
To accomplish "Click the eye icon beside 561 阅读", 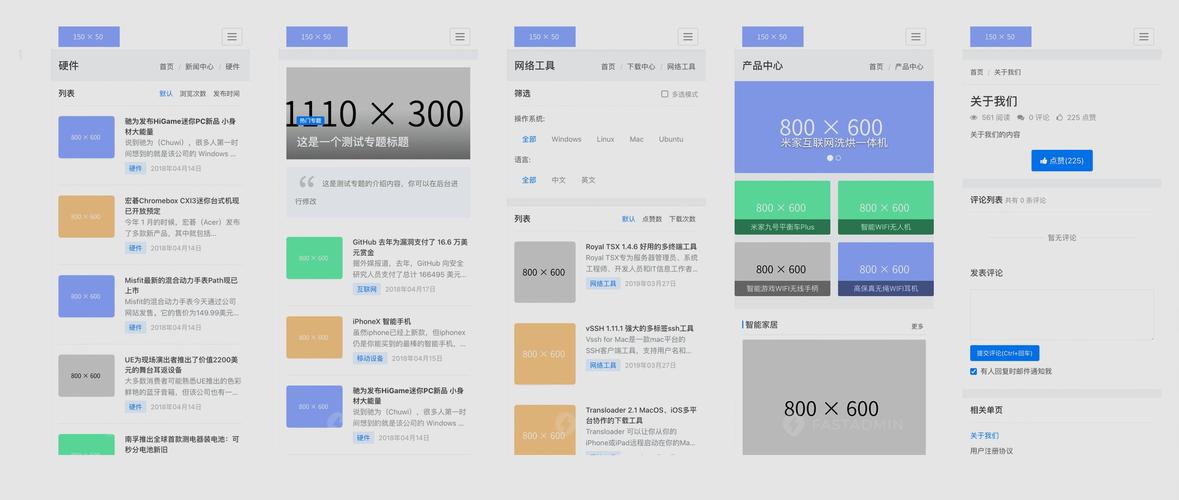I will pos(974,118).
